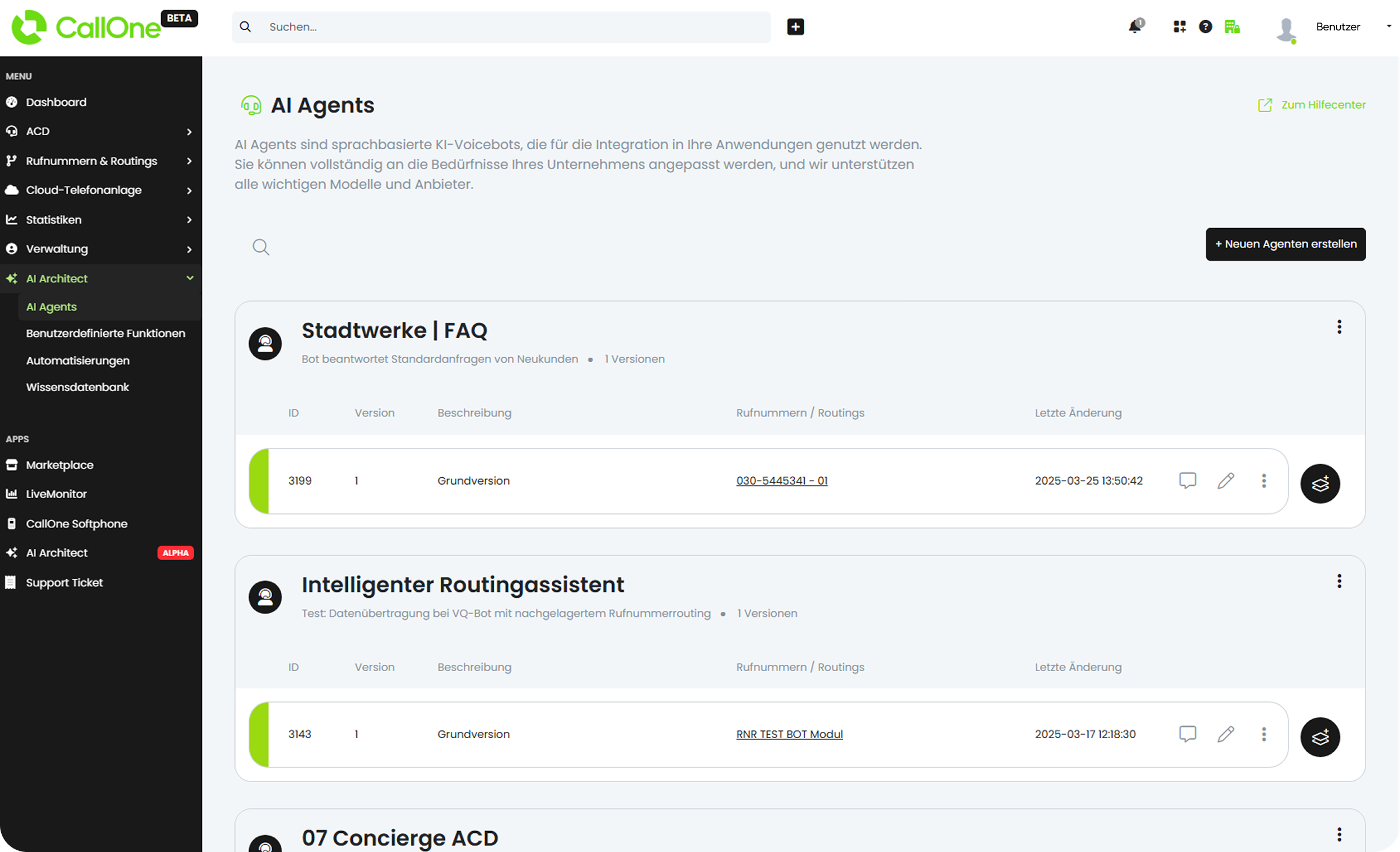Open row options menu for ID 3143
This screenshot has height=852, width=1400.
[1264, 734]
